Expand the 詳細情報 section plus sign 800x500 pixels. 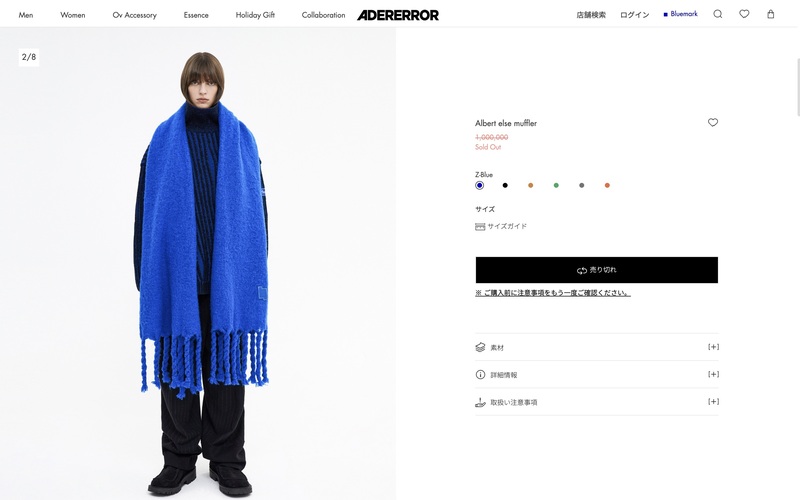713,374
